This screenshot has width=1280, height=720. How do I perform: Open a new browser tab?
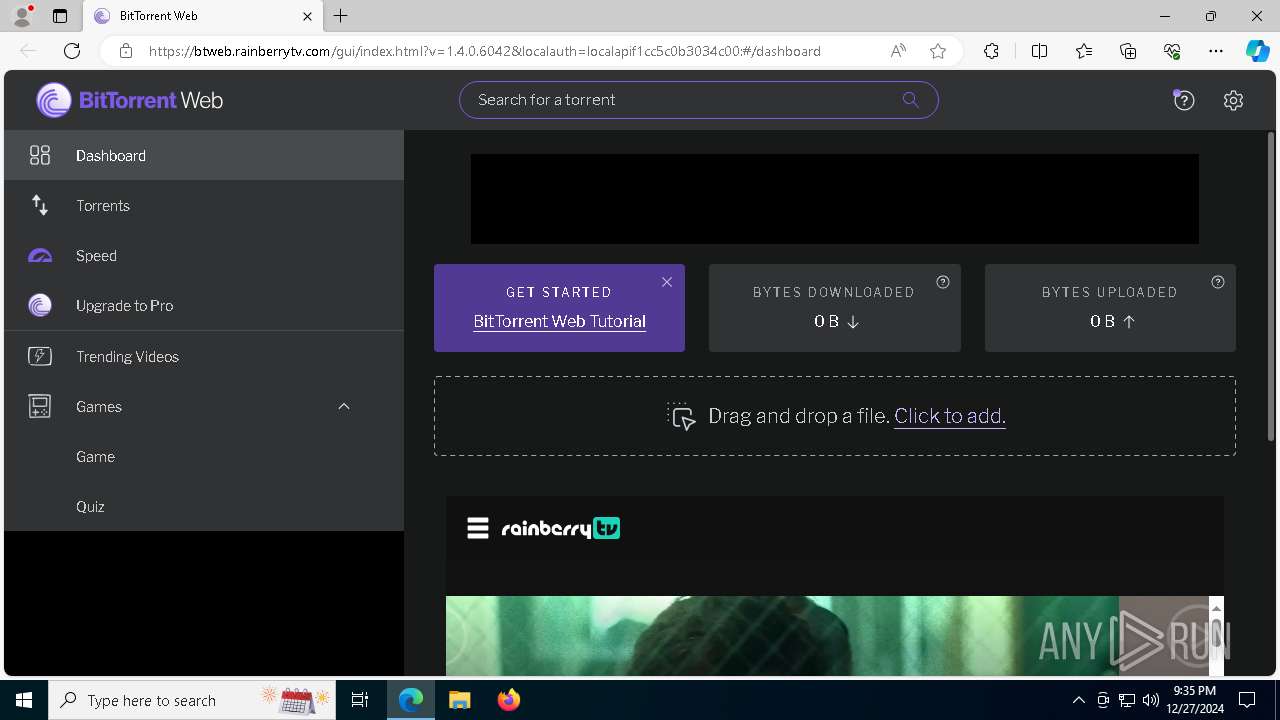[x=341, y=16]
